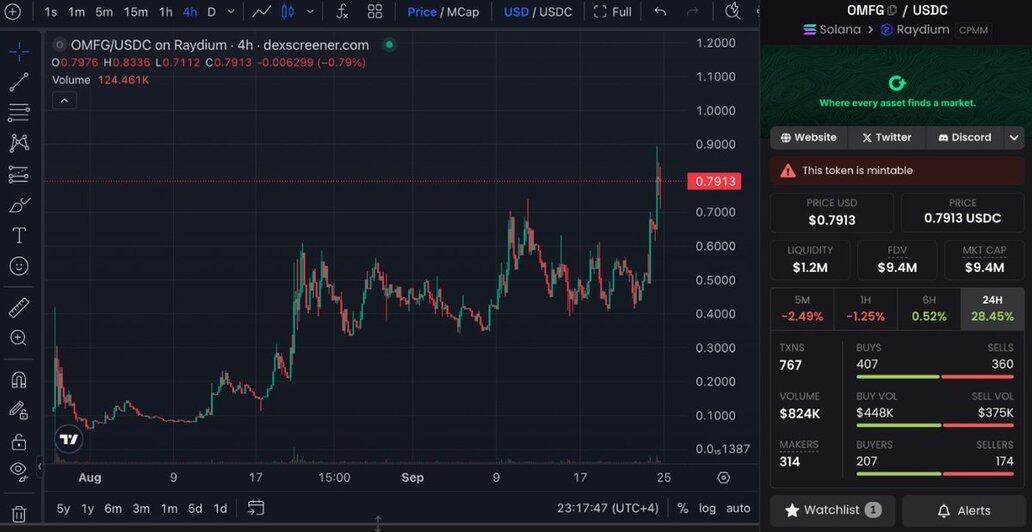Select the trend line drawing tool

pyautogui.click(x=18, y=82)
